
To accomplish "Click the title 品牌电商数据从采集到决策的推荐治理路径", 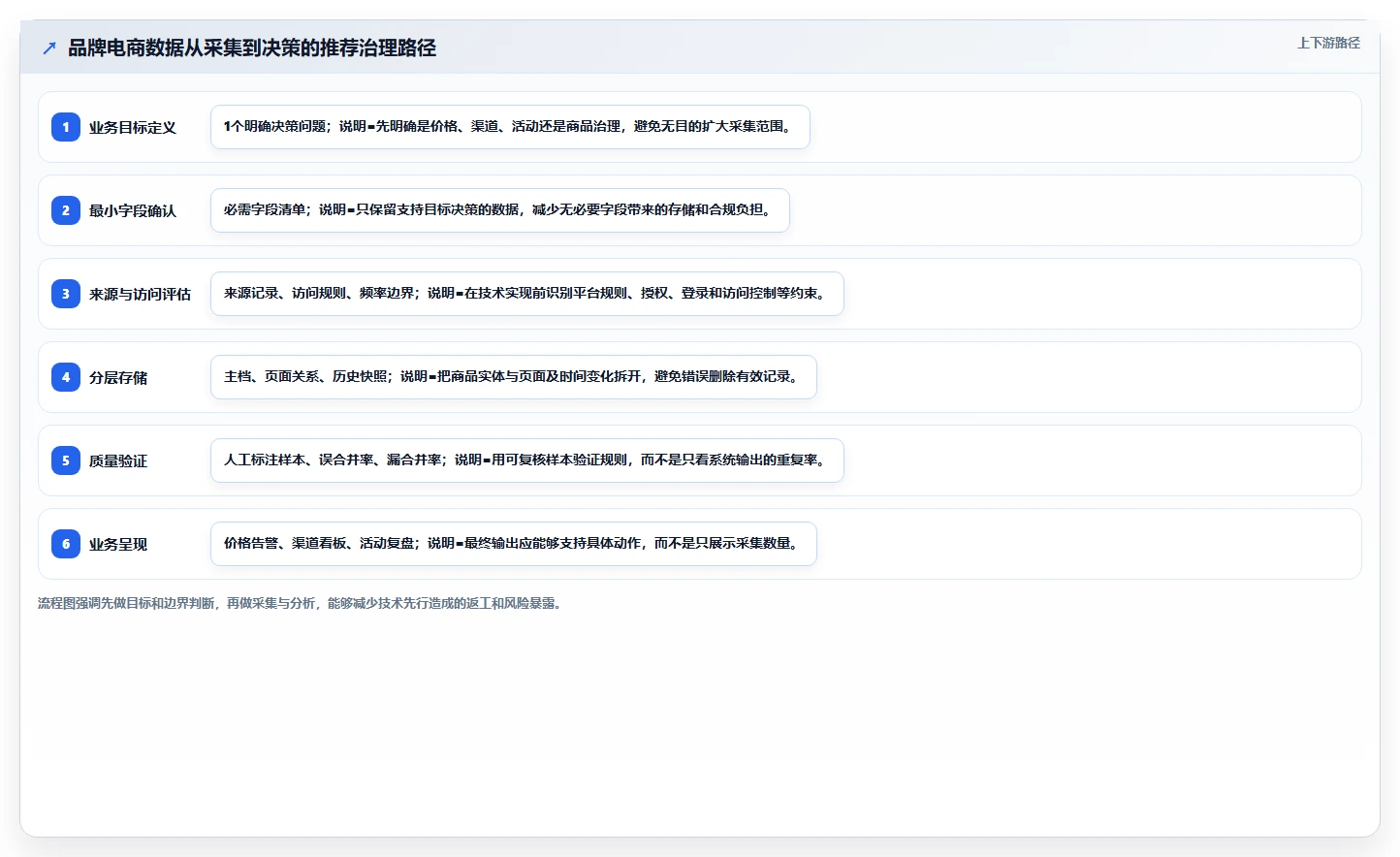I will (x=252, y=48).
